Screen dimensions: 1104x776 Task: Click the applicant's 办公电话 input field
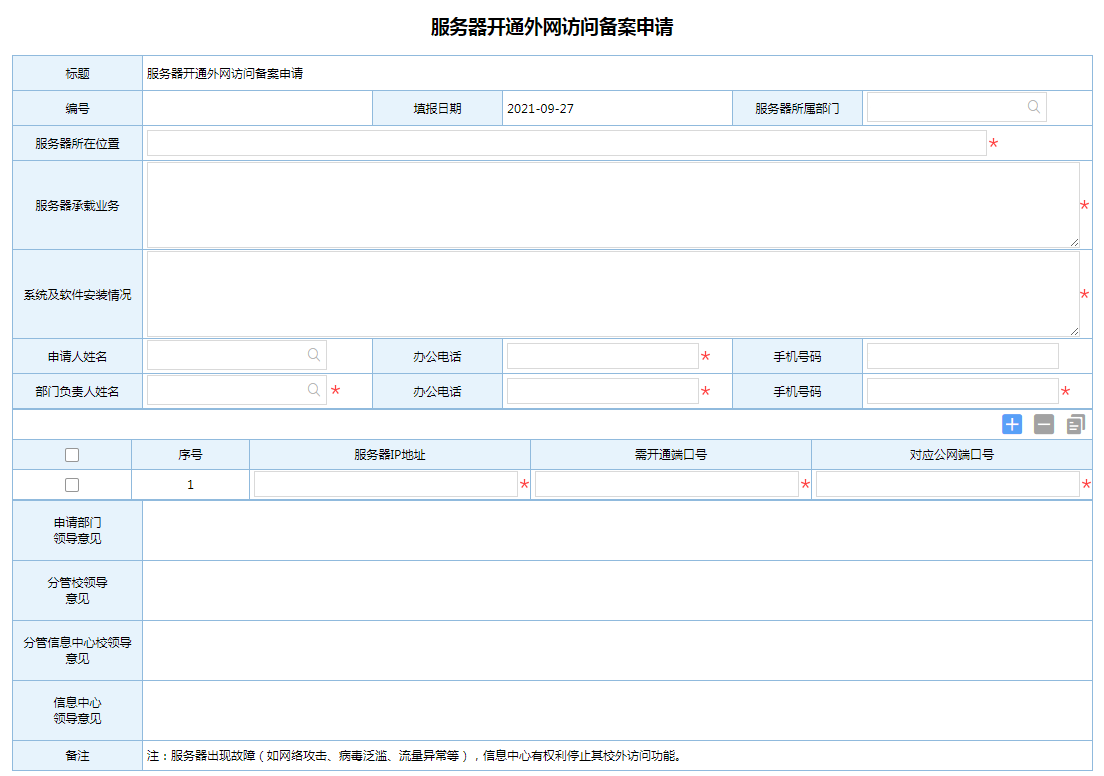(x=602, y=356)
